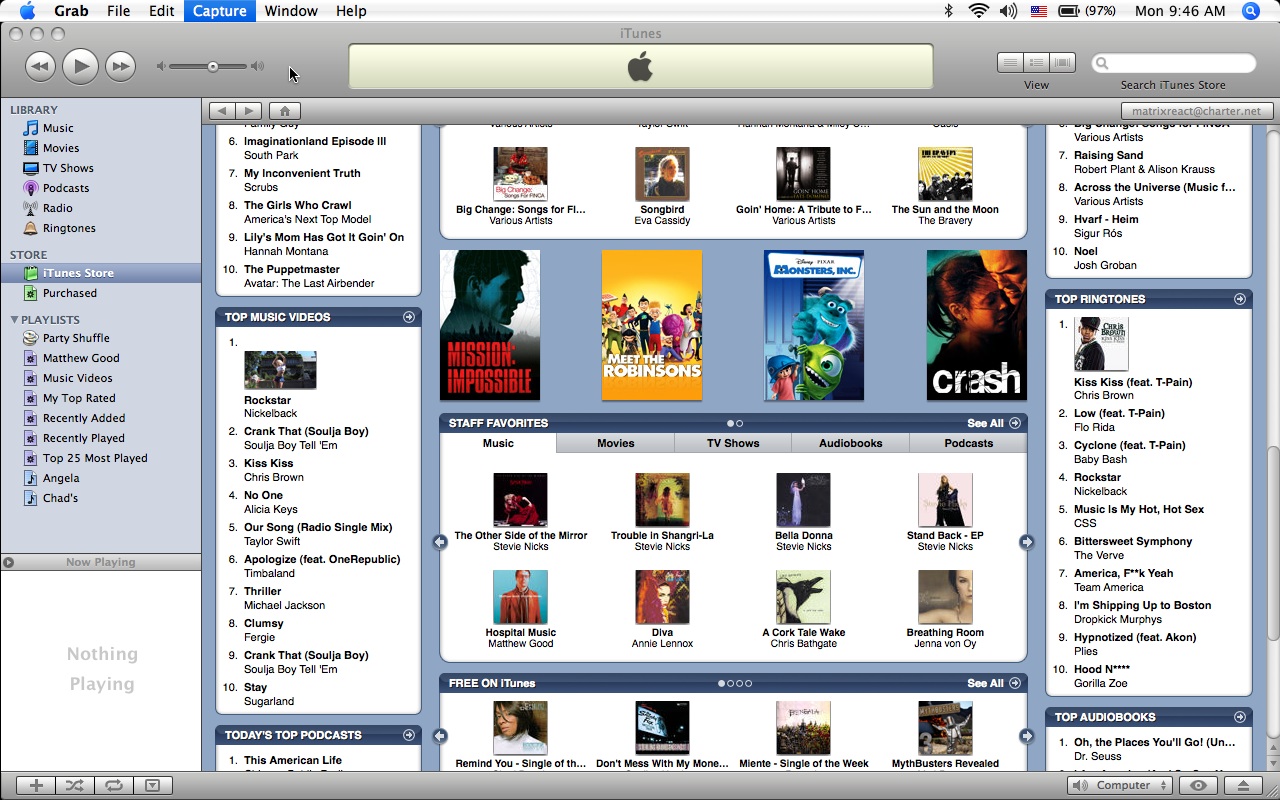Click the eye browser view button
The height and width of the screenshot is (800, 1280).
[x=1198, y=786]
